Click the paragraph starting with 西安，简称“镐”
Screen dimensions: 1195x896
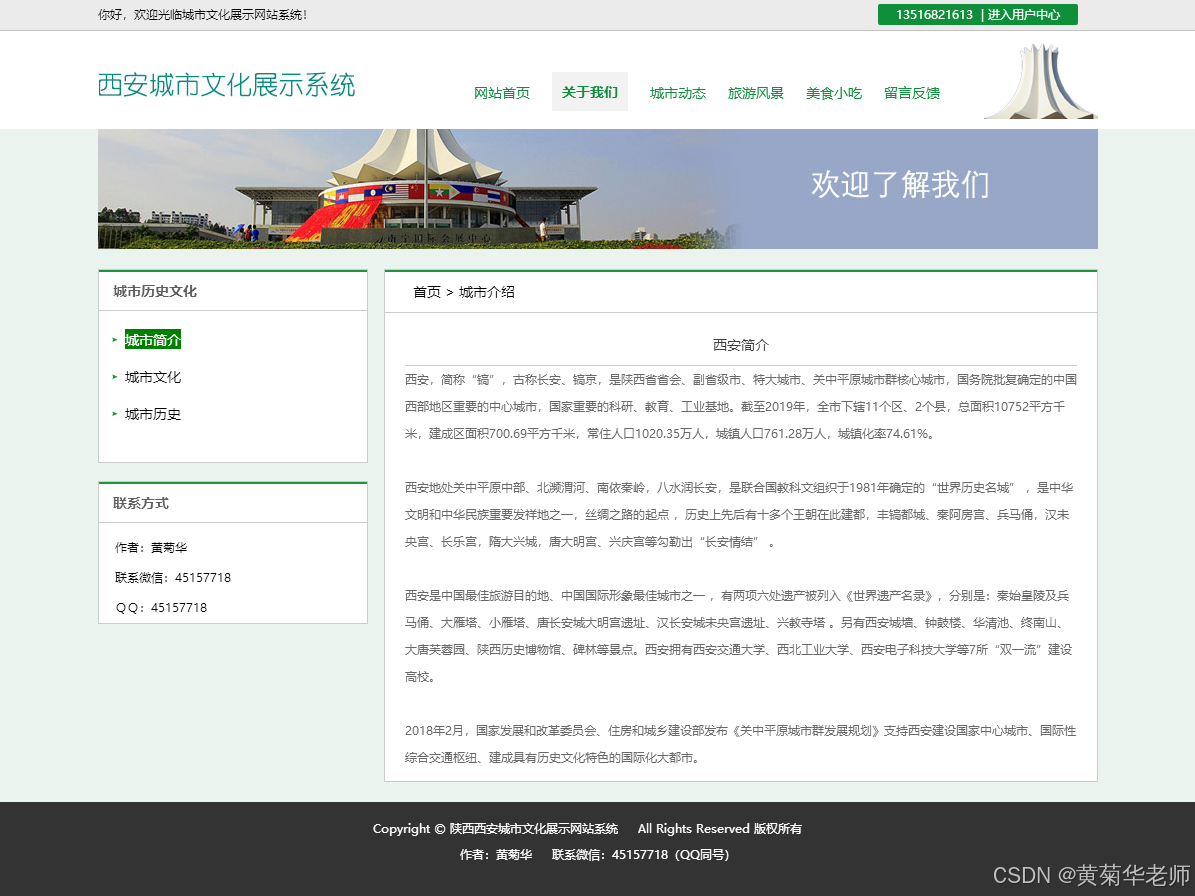coord(741,407)
